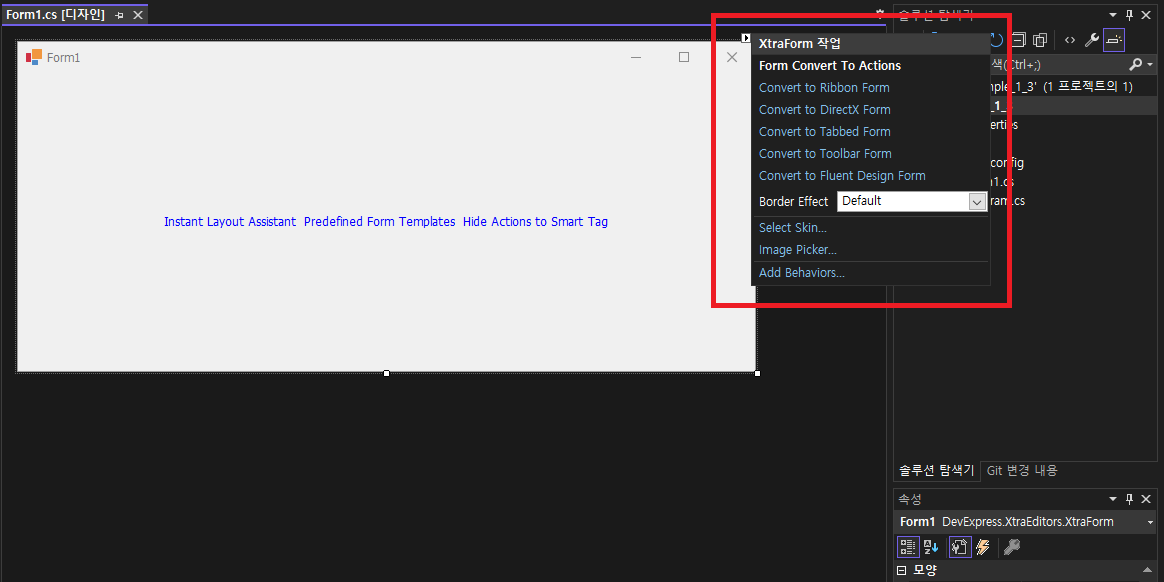Click the XtraForm 작업 header text
Viewport: 1164px width, 582px height.
click(799, 43)
